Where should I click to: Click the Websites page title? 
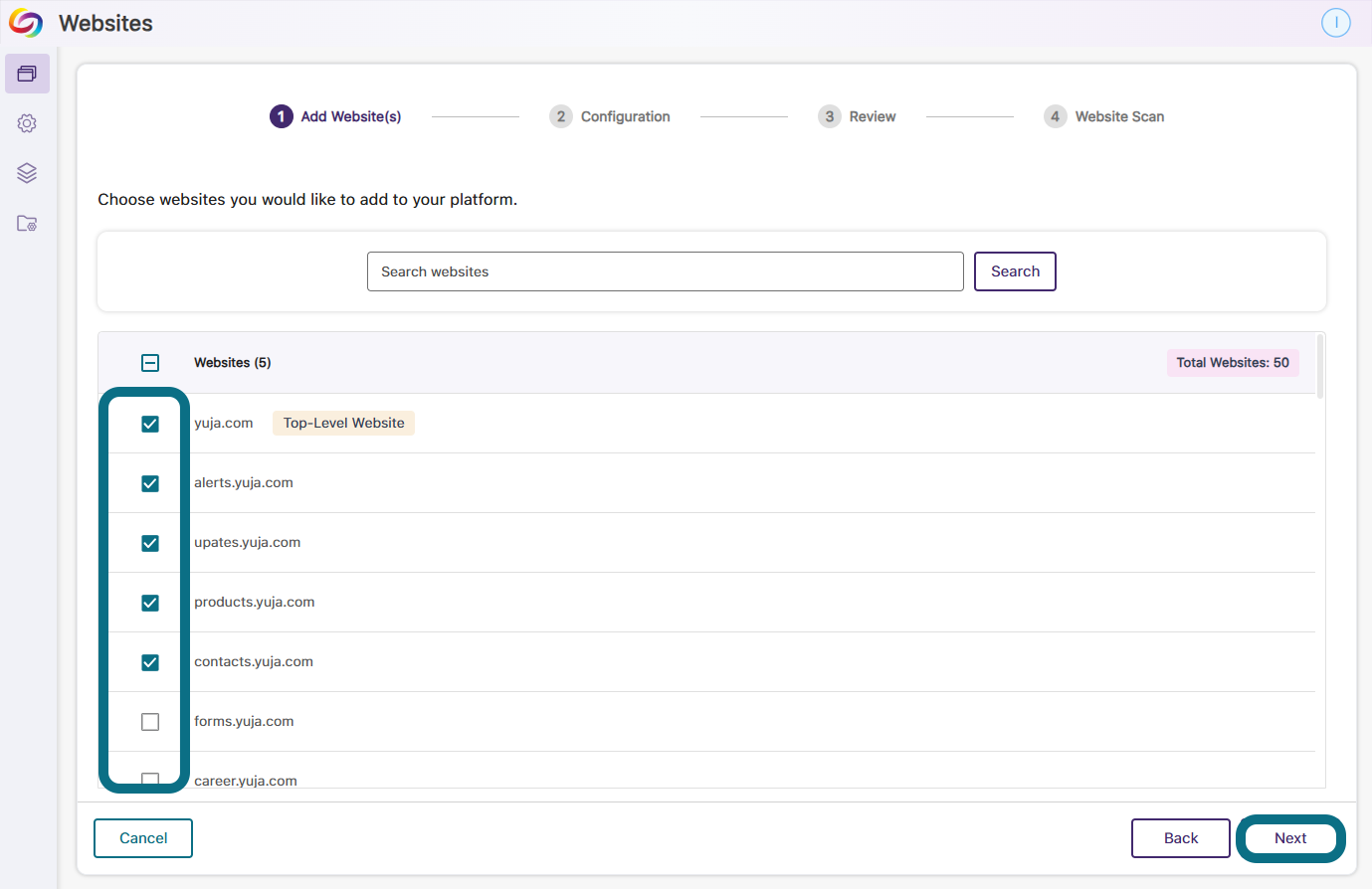click(x=105, y=23)
